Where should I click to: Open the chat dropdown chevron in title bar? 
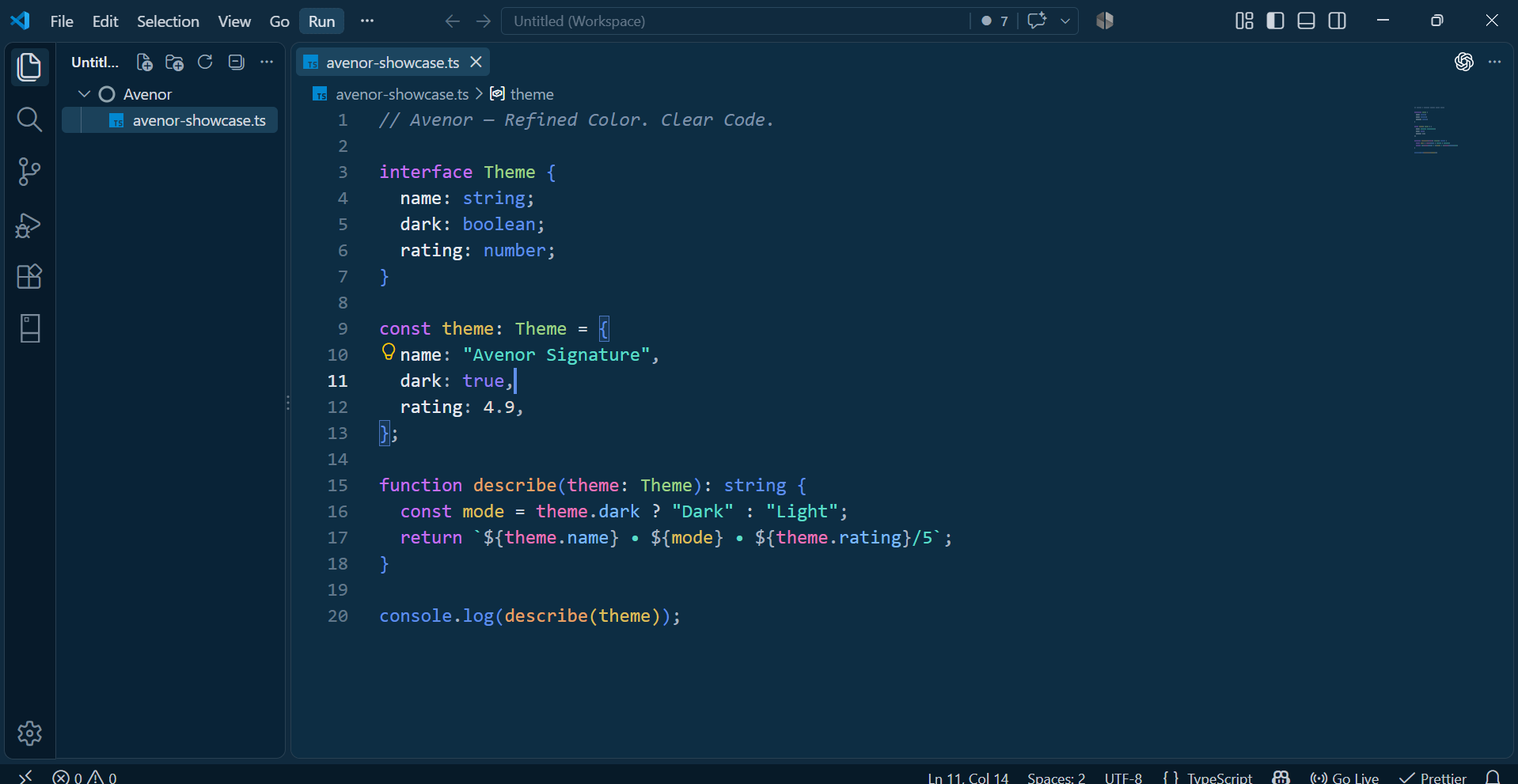click(x=1065, y=21)
